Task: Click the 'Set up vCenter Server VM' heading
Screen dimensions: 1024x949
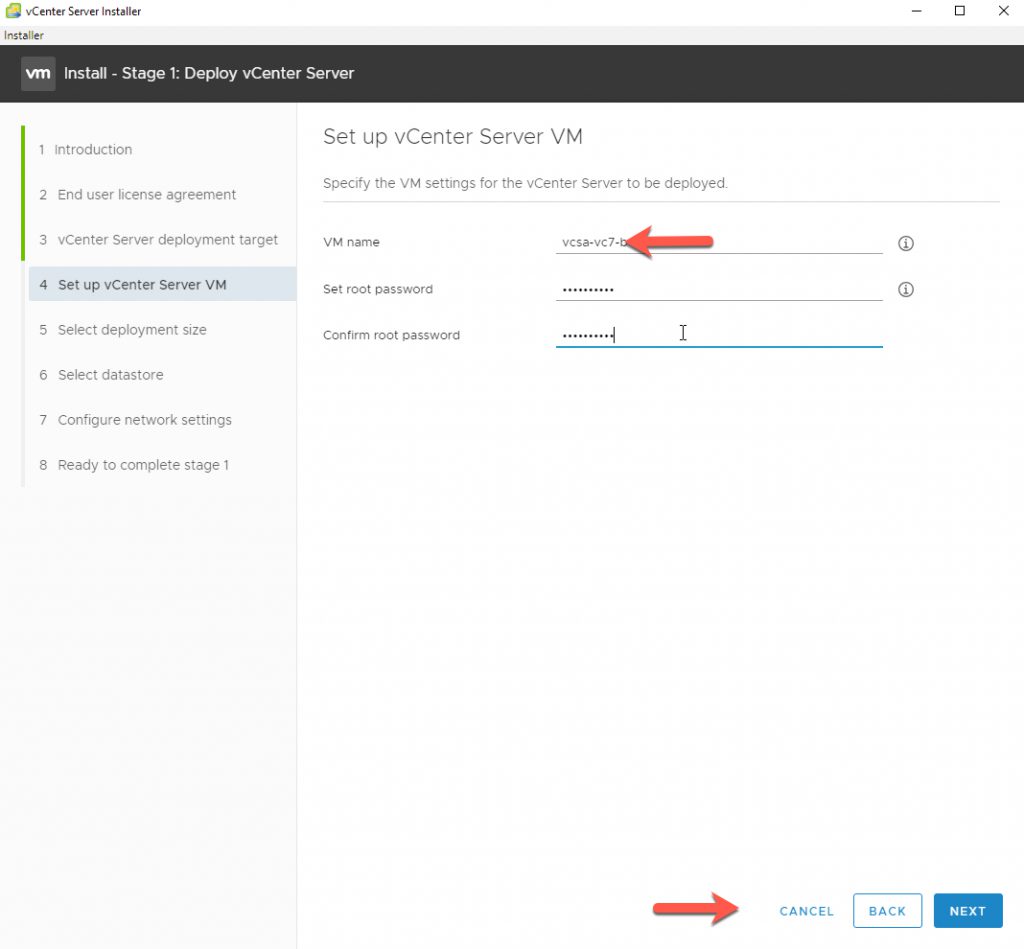Action: [x=453, y=137]
